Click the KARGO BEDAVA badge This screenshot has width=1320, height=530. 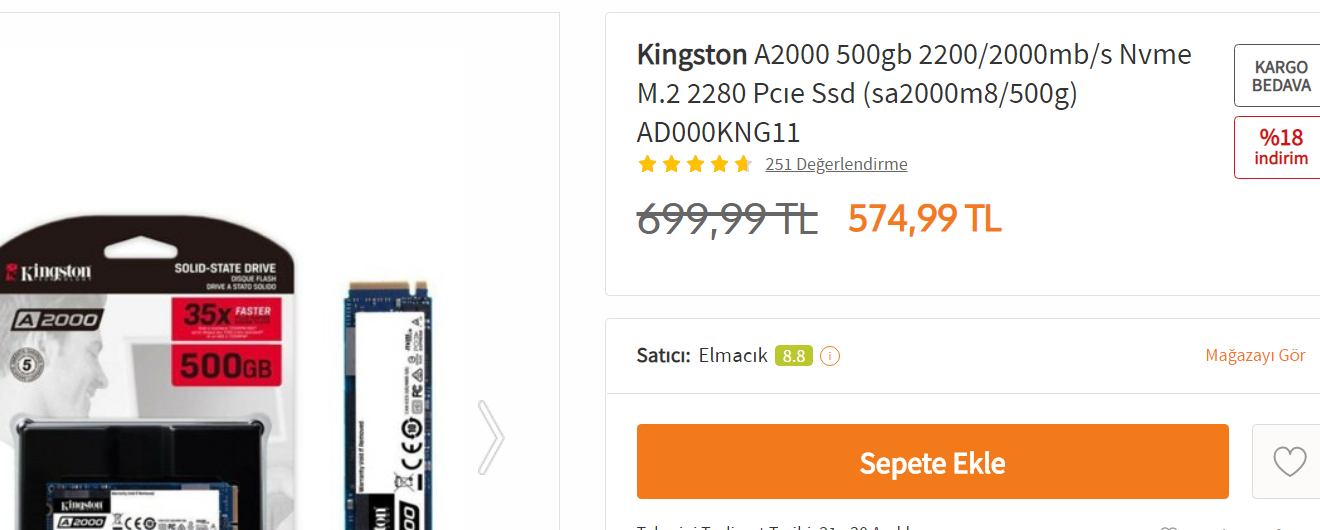pyautogui.click(x=1281, y=76)
